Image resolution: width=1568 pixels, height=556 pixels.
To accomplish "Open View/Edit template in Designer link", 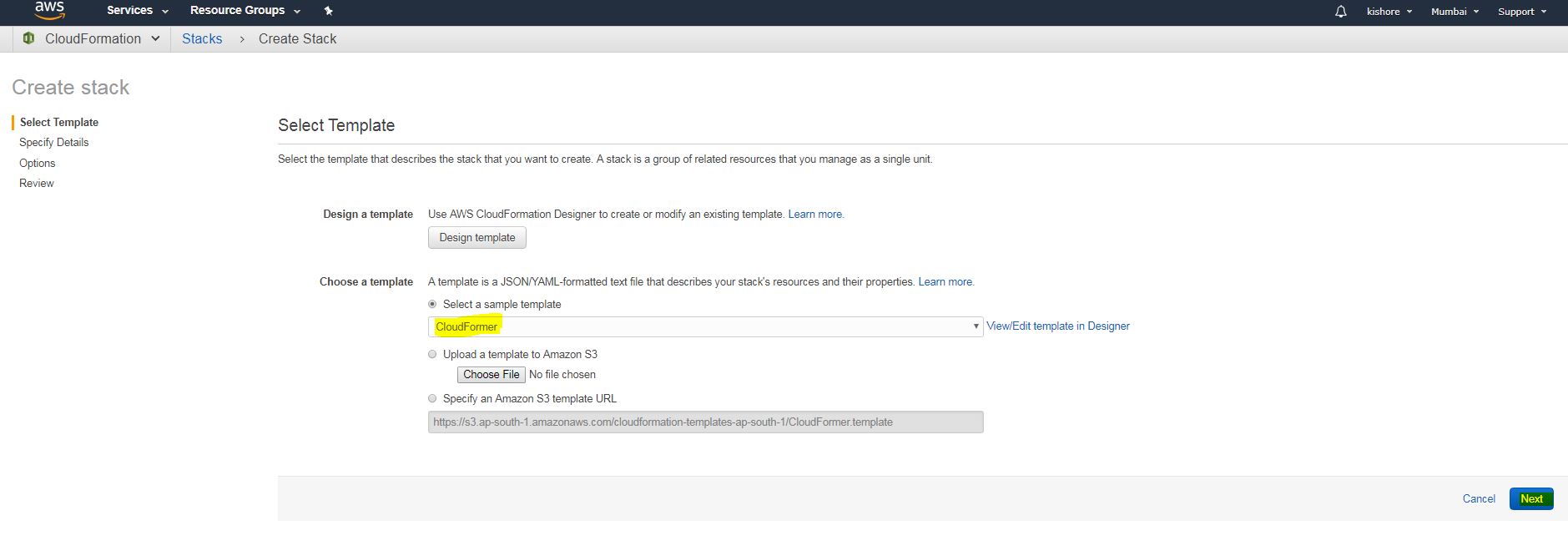I will point(1057,326).
